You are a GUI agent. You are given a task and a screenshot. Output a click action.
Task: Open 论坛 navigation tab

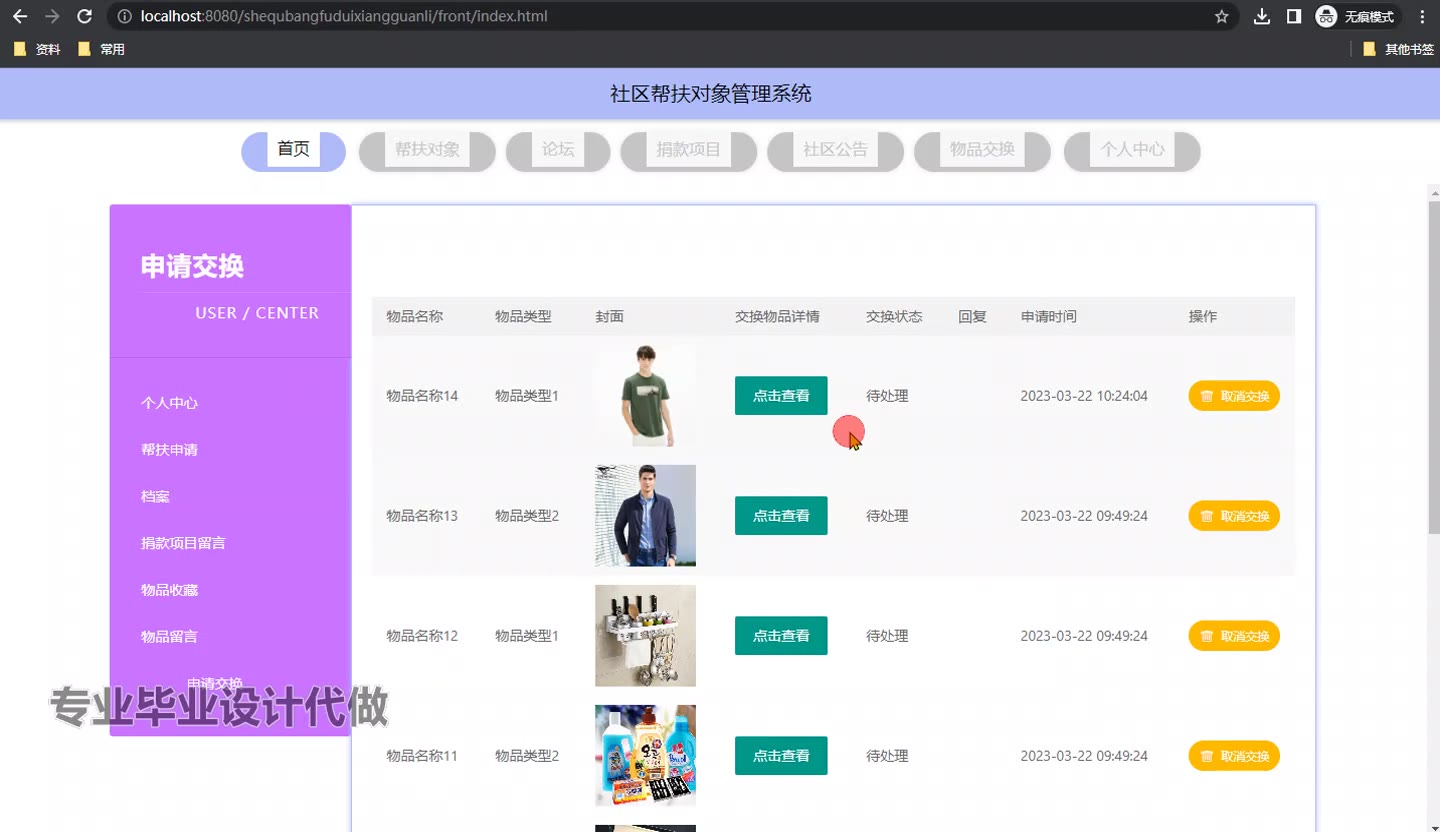point(558,150)
